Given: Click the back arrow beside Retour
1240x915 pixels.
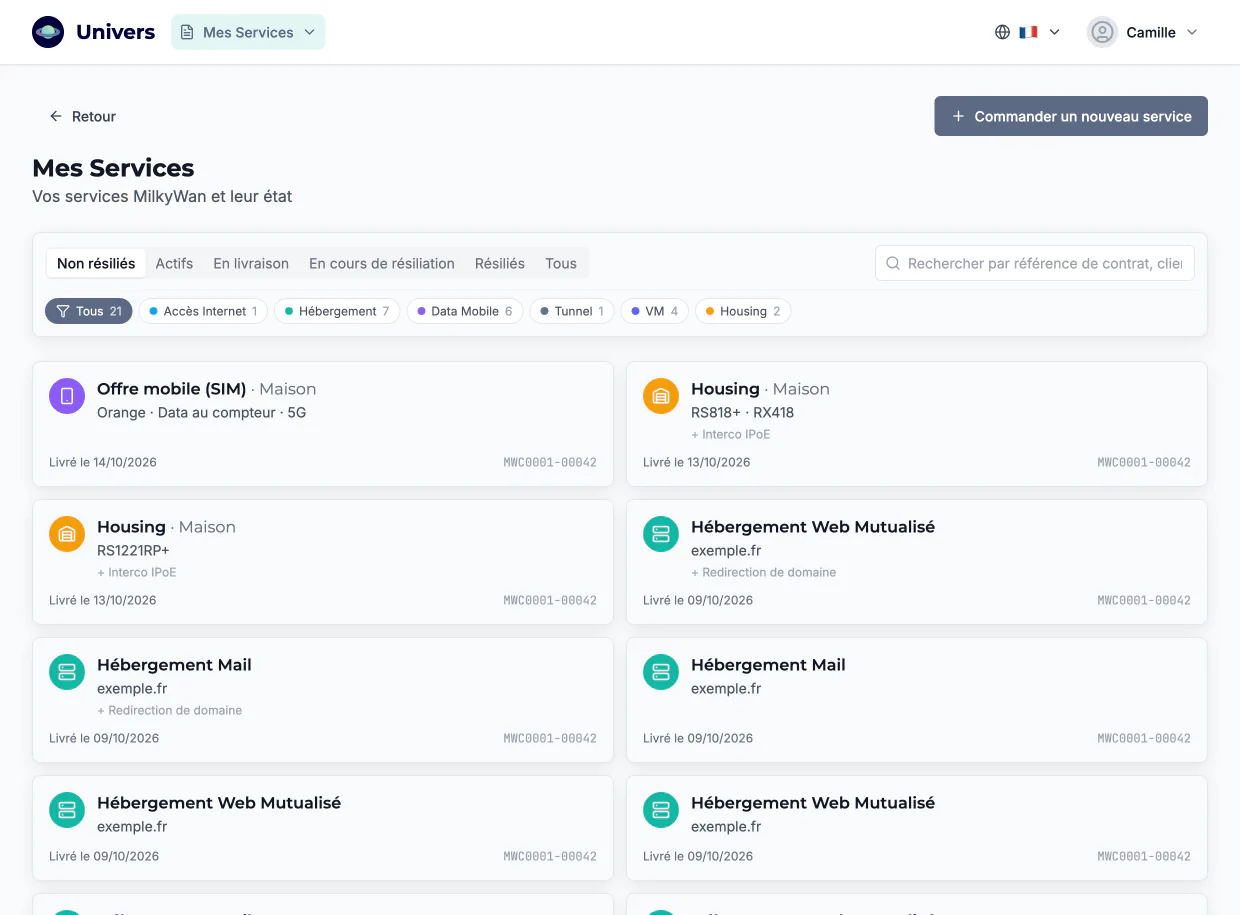Looking at the screenshot, I should pos(56,116).
